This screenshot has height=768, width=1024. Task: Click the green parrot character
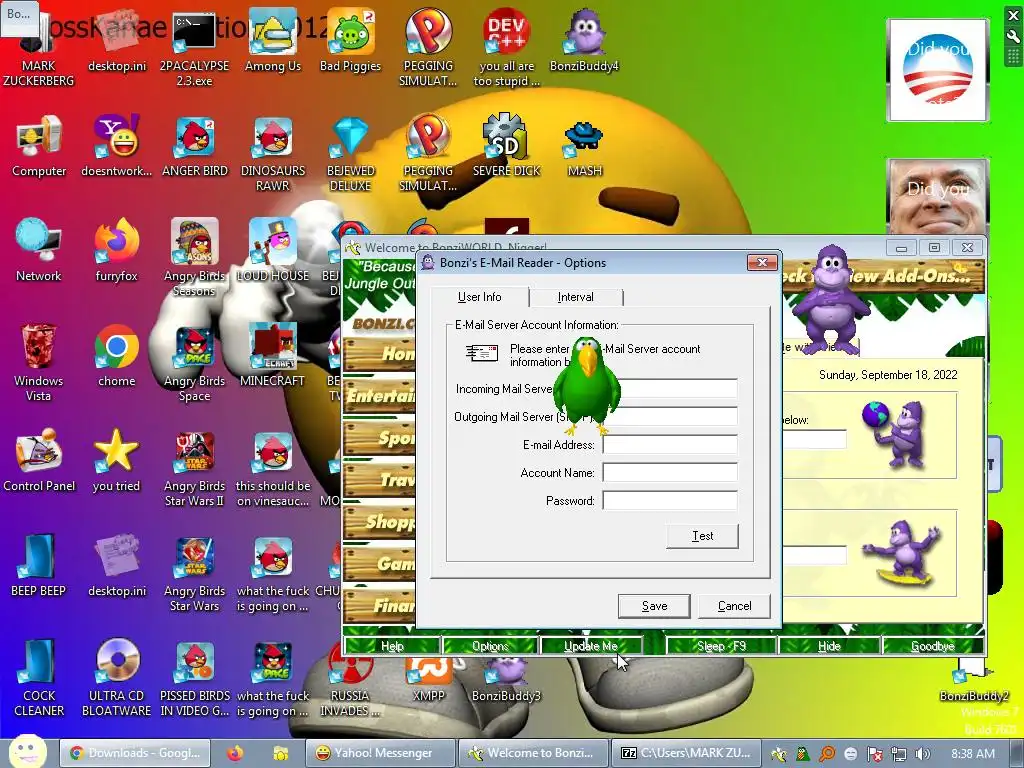pyautogui.click(x=586, y=385)
